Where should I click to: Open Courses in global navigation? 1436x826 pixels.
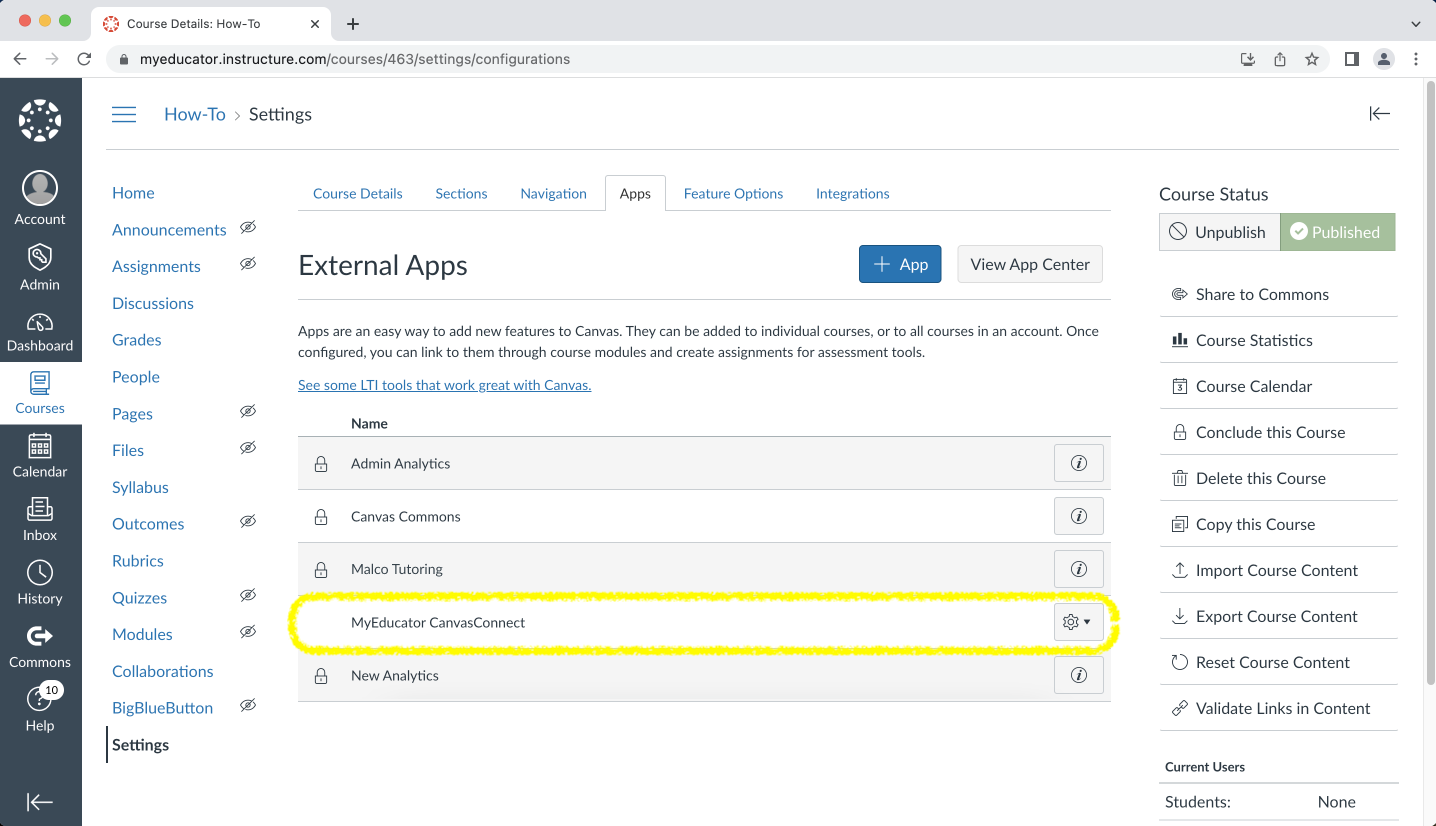[40, 392]
